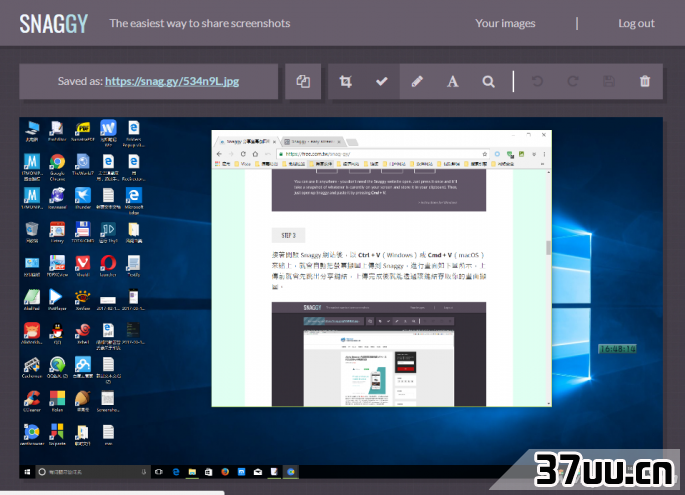Click the browser reload button in screenshot

(x=243, y=154)
